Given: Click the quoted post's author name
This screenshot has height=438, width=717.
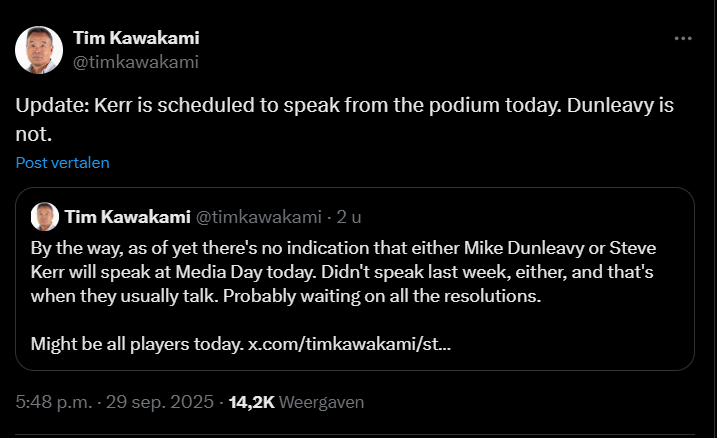Looking at the screenshot, I should coord(124,216).
